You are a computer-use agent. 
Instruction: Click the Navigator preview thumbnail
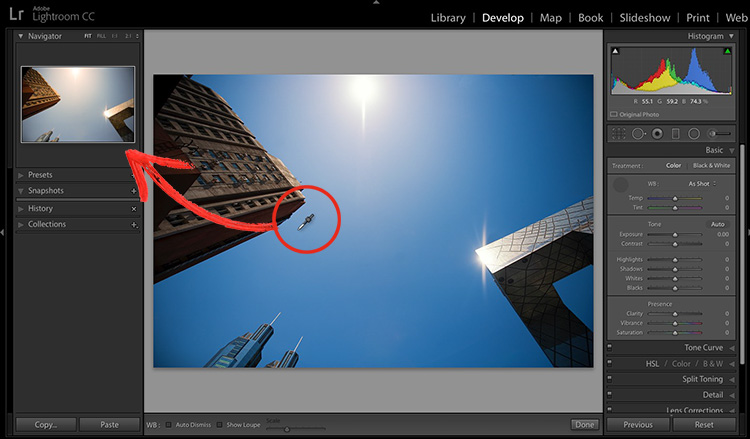tap(78, 105)
